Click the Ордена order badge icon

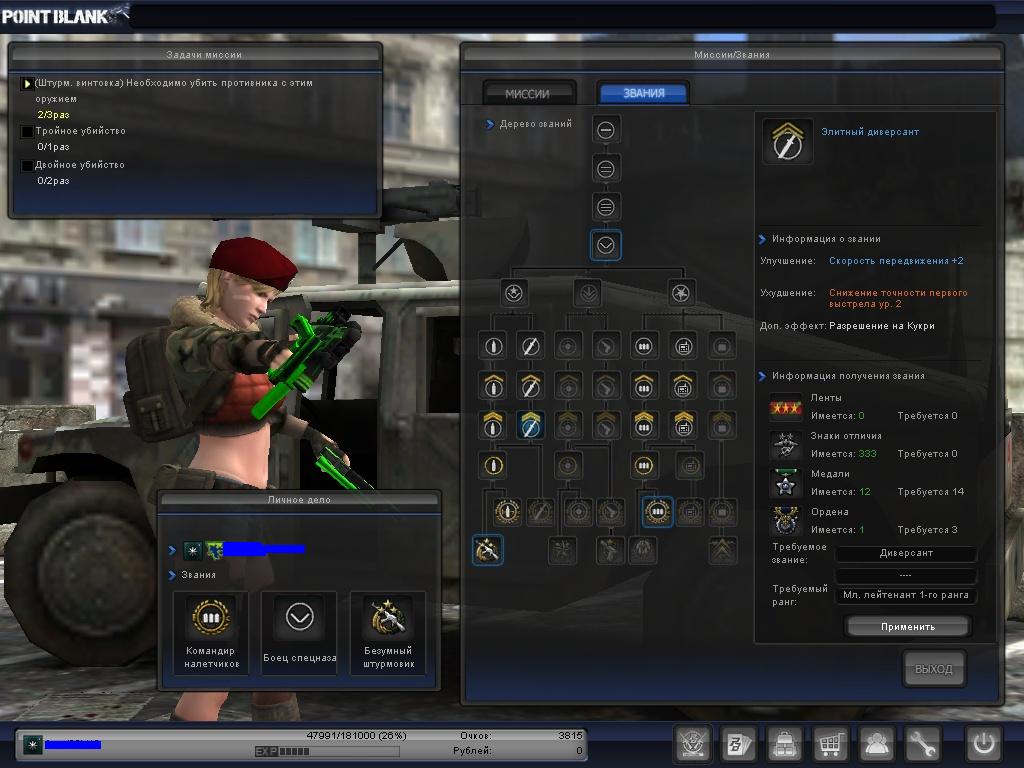click(x=786, y=521)
